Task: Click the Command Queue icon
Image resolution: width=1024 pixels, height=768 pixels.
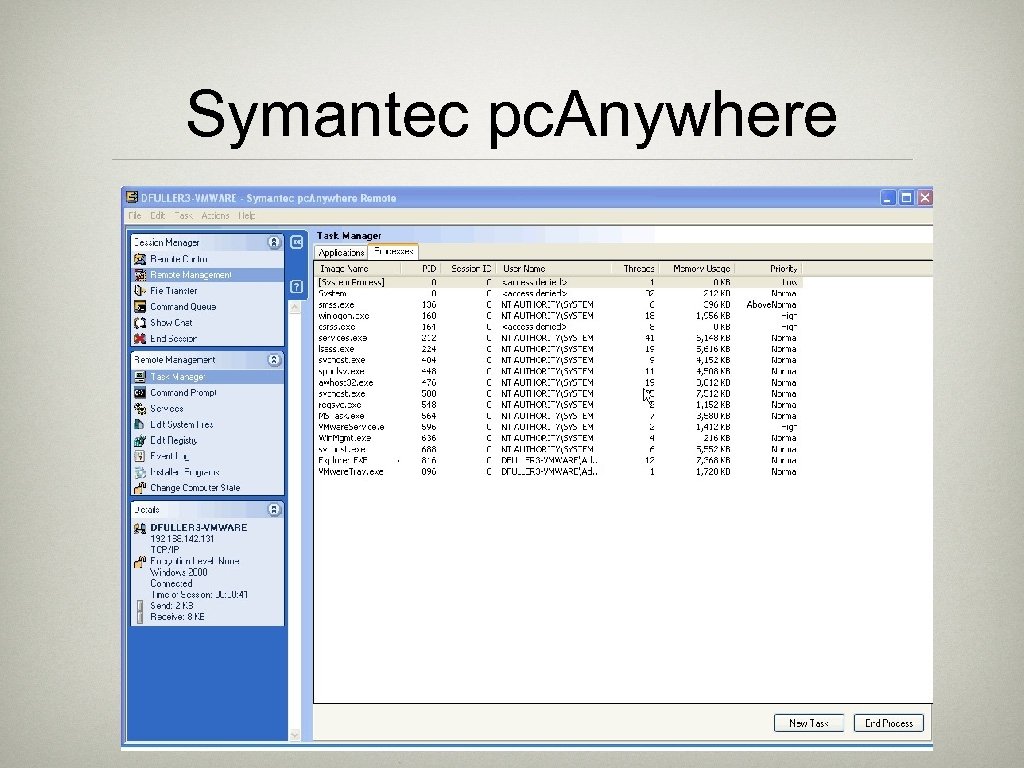Action: (140, 306)
